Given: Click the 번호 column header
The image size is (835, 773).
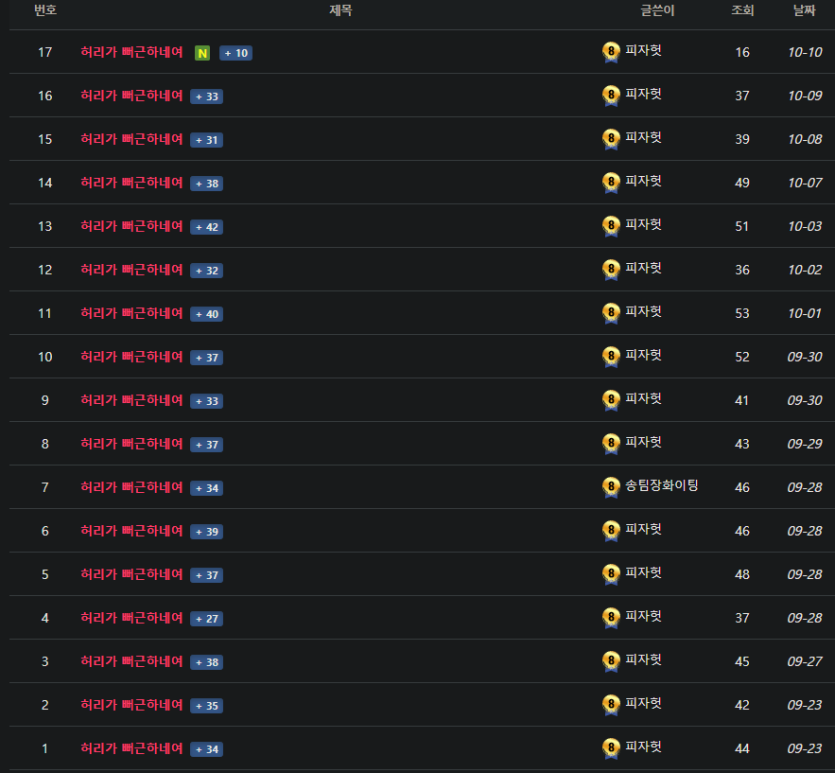Looking at the screenshot, I should click(45, 10).
